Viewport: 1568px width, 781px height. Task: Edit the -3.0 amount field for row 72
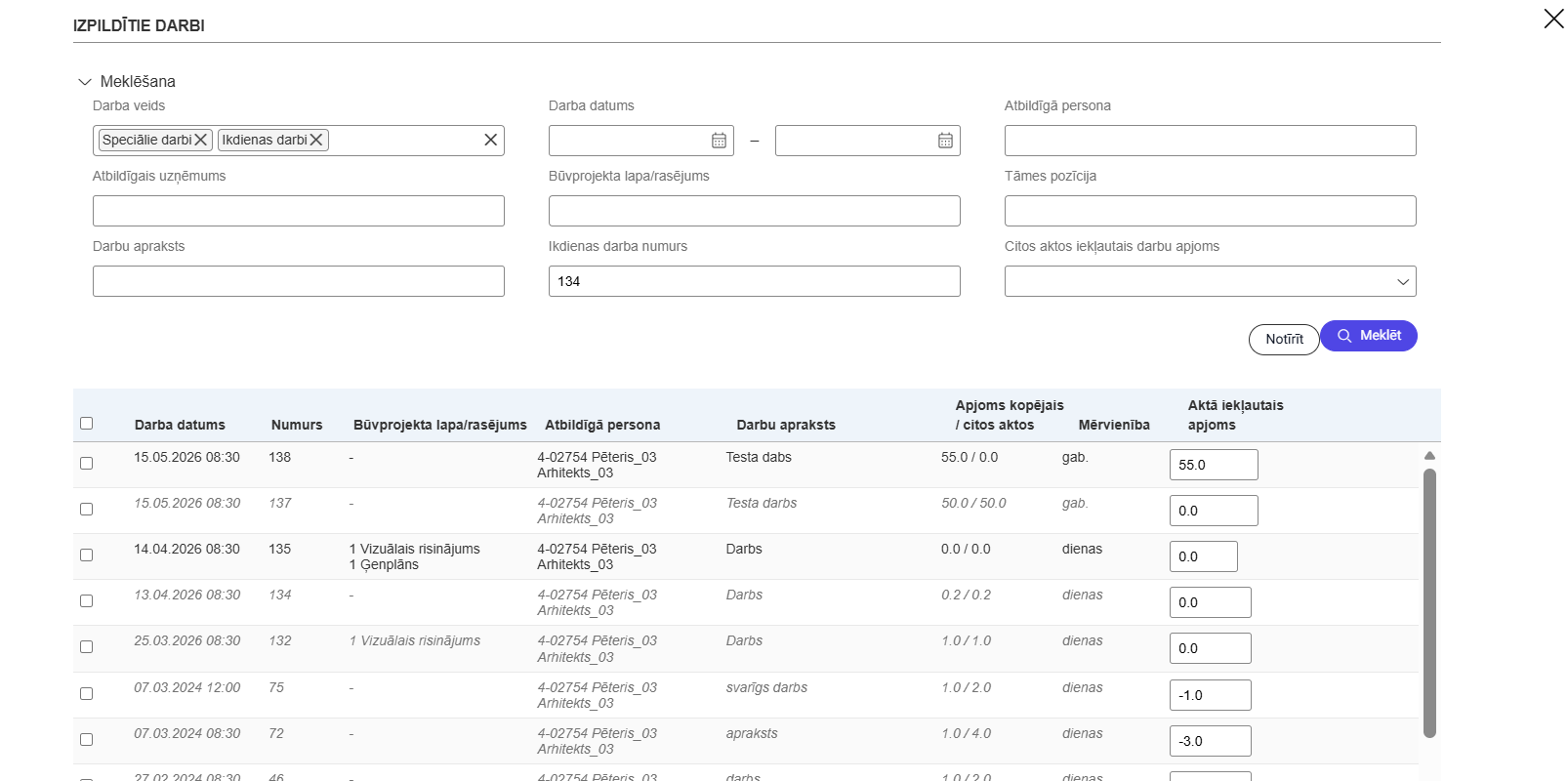(1211, 741)
